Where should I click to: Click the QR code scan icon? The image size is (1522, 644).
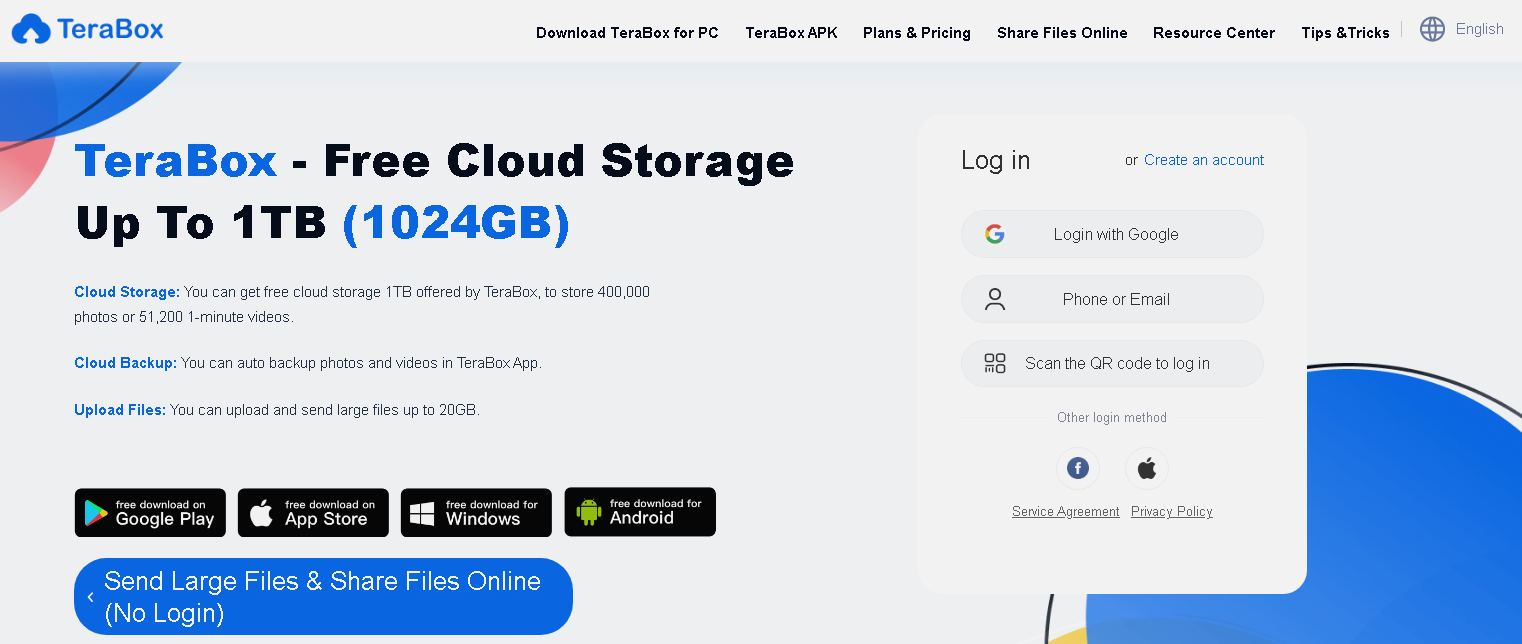coord(994,363)
